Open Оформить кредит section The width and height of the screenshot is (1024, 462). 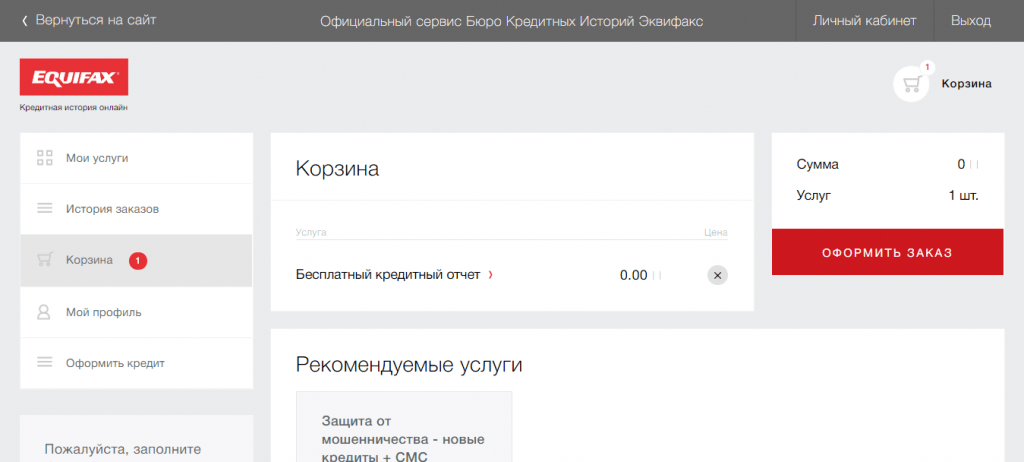(x=115, y=363)
